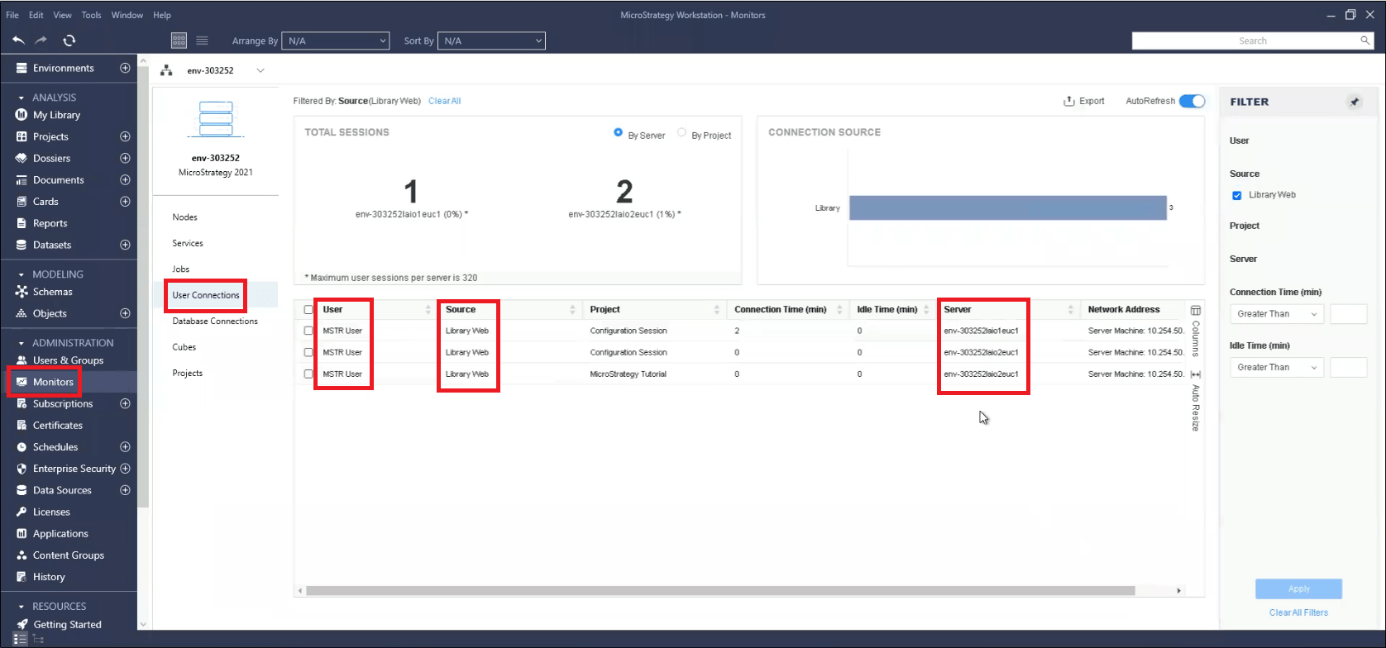Viewport: 1386px width, 648px height.
Task: Click the Search input field
Action: tap(1253, 41)
